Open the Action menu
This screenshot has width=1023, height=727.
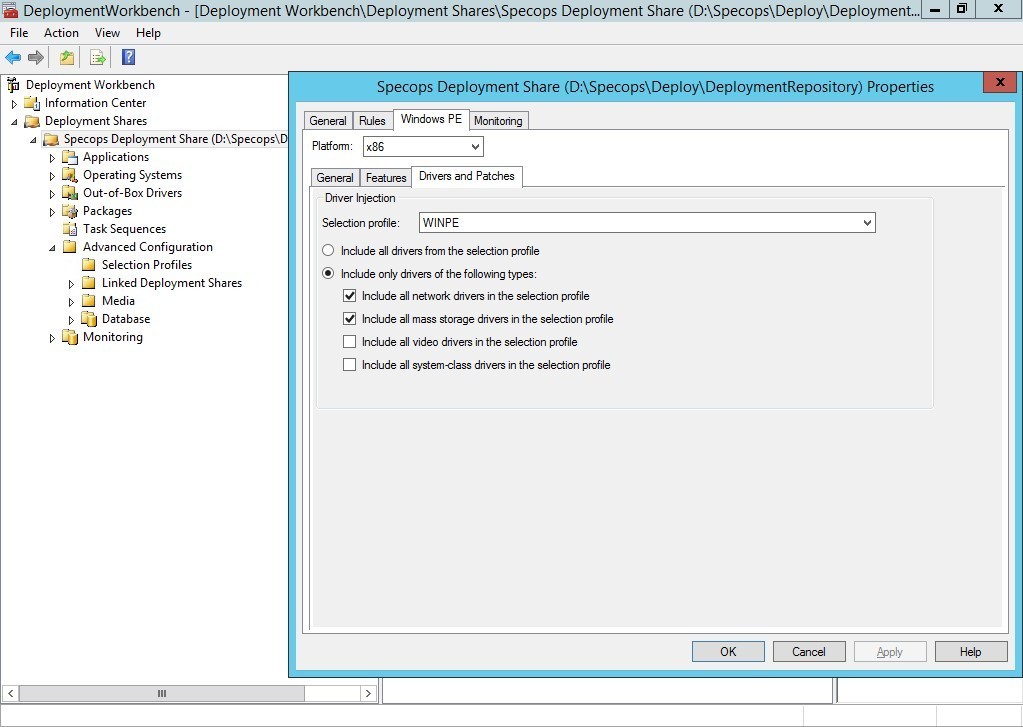[x=61, y=33]
